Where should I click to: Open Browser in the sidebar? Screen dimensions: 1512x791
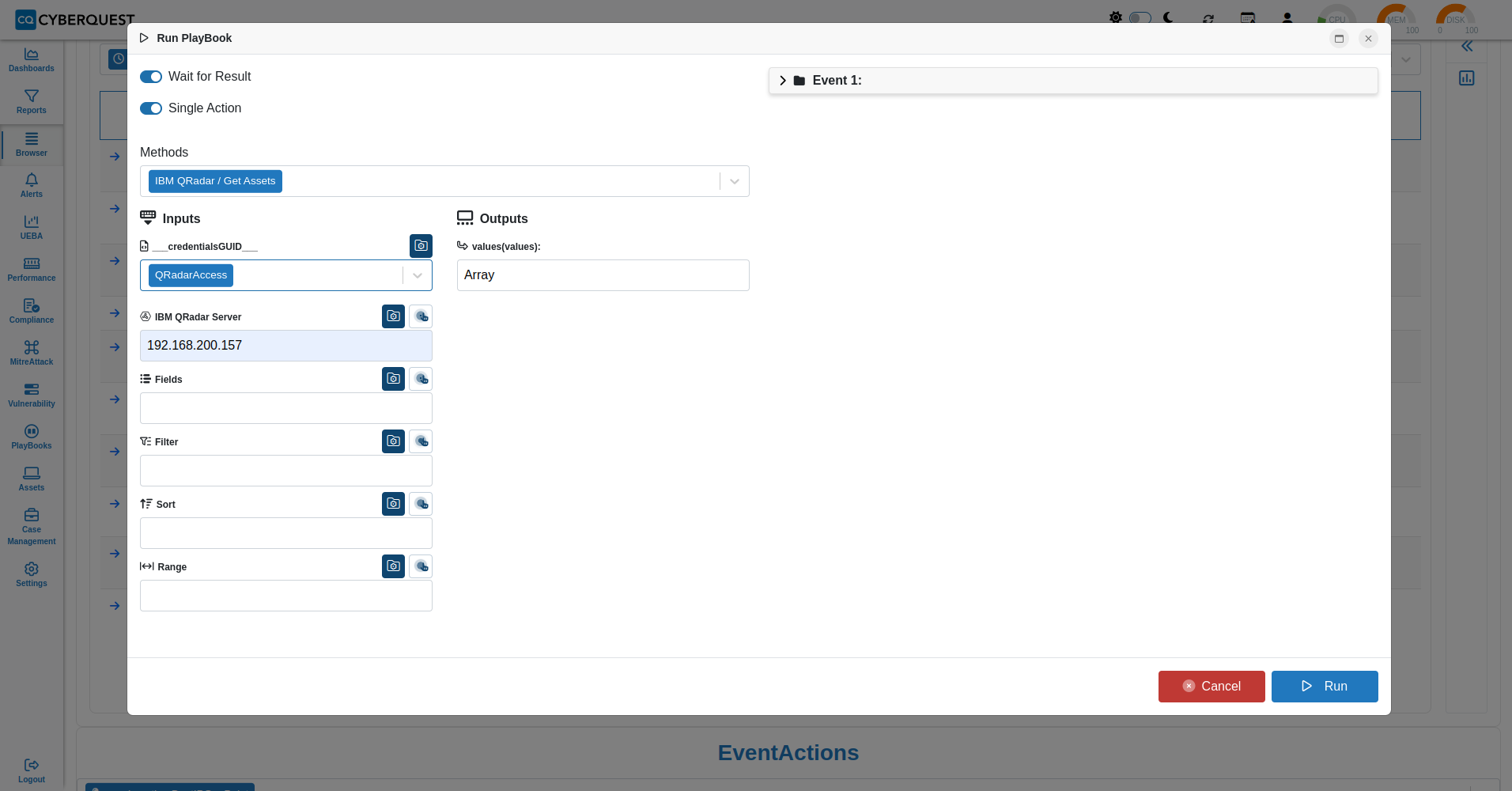[32, 145]
